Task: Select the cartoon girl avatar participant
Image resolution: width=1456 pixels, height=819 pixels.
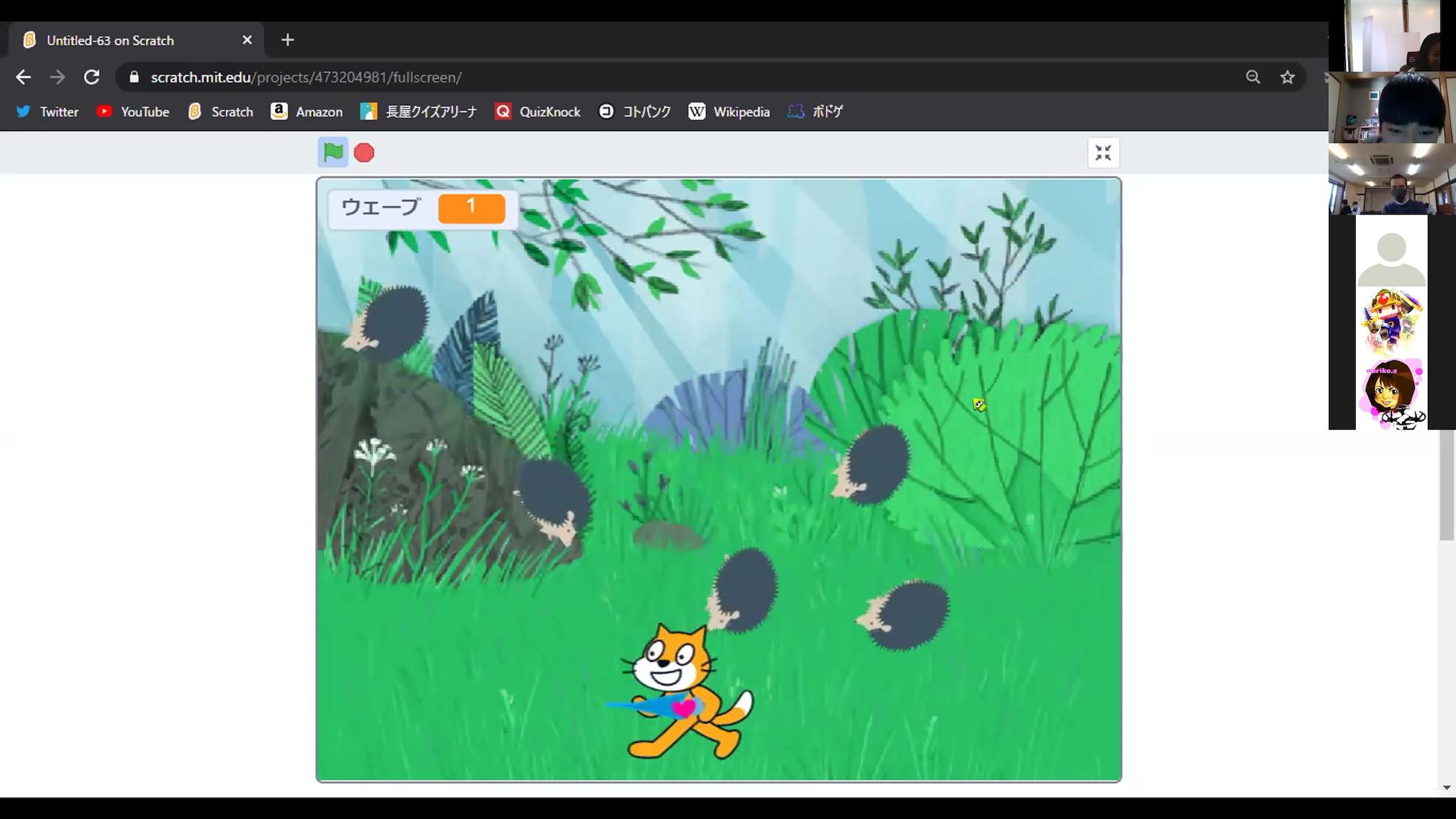Action: click(1391, 394)
